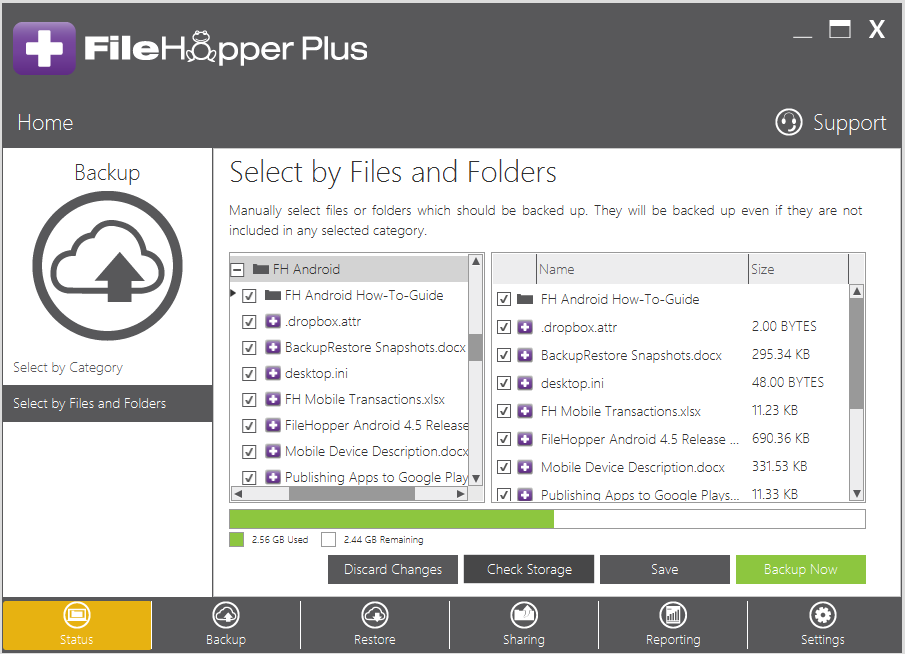Click the tree panel scroll up arrow
The width and height of the screenshot is (905, 654).
pyautogui.click(x=476, y=261)
